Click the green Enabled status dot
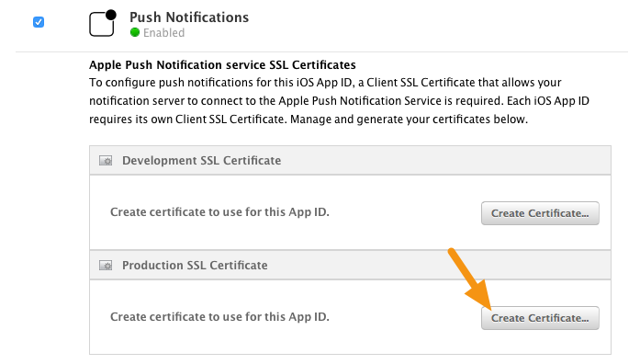 [135, 33]
